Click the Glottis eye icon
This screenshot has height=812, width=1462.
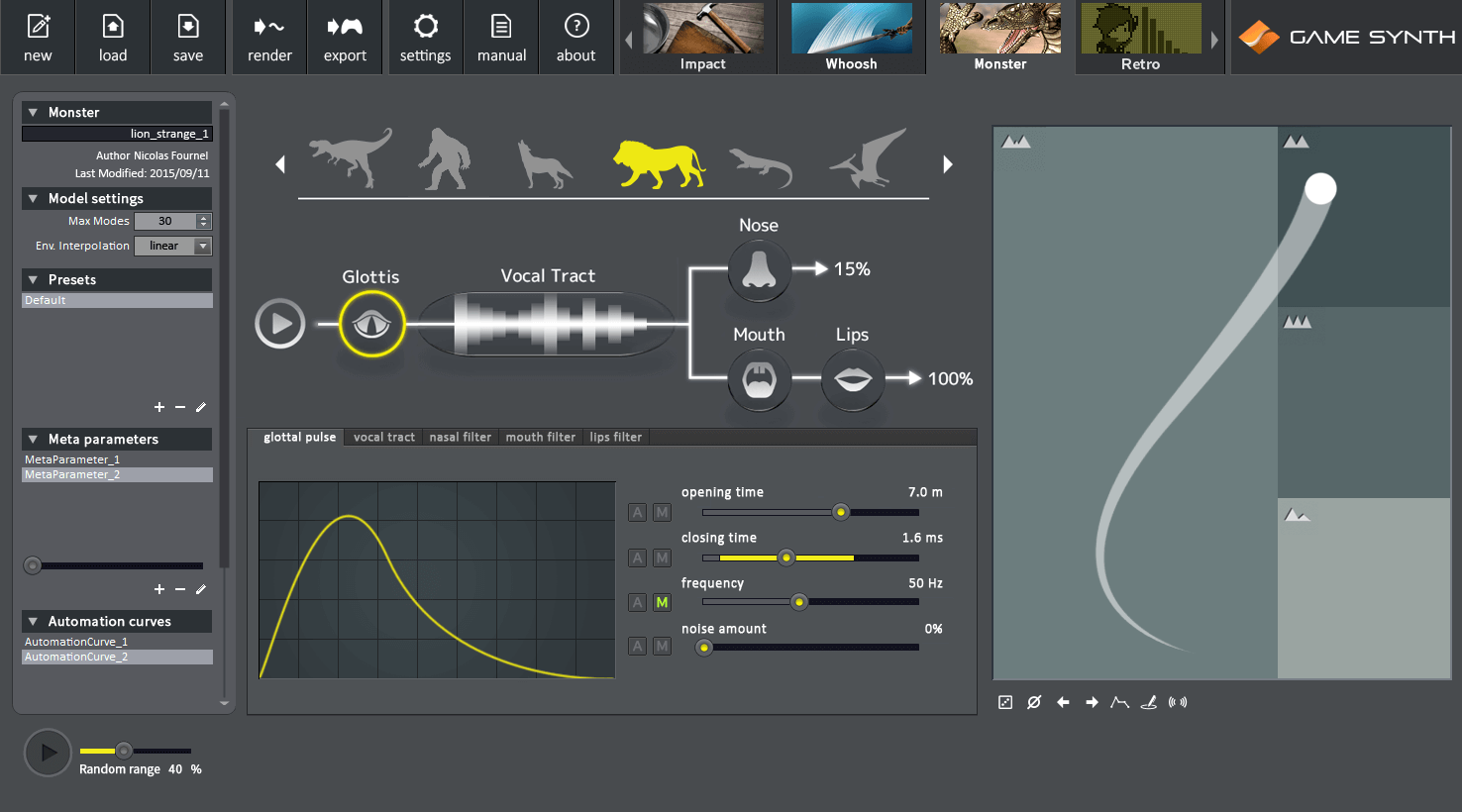pyautogui.click(x=370, y=323)
